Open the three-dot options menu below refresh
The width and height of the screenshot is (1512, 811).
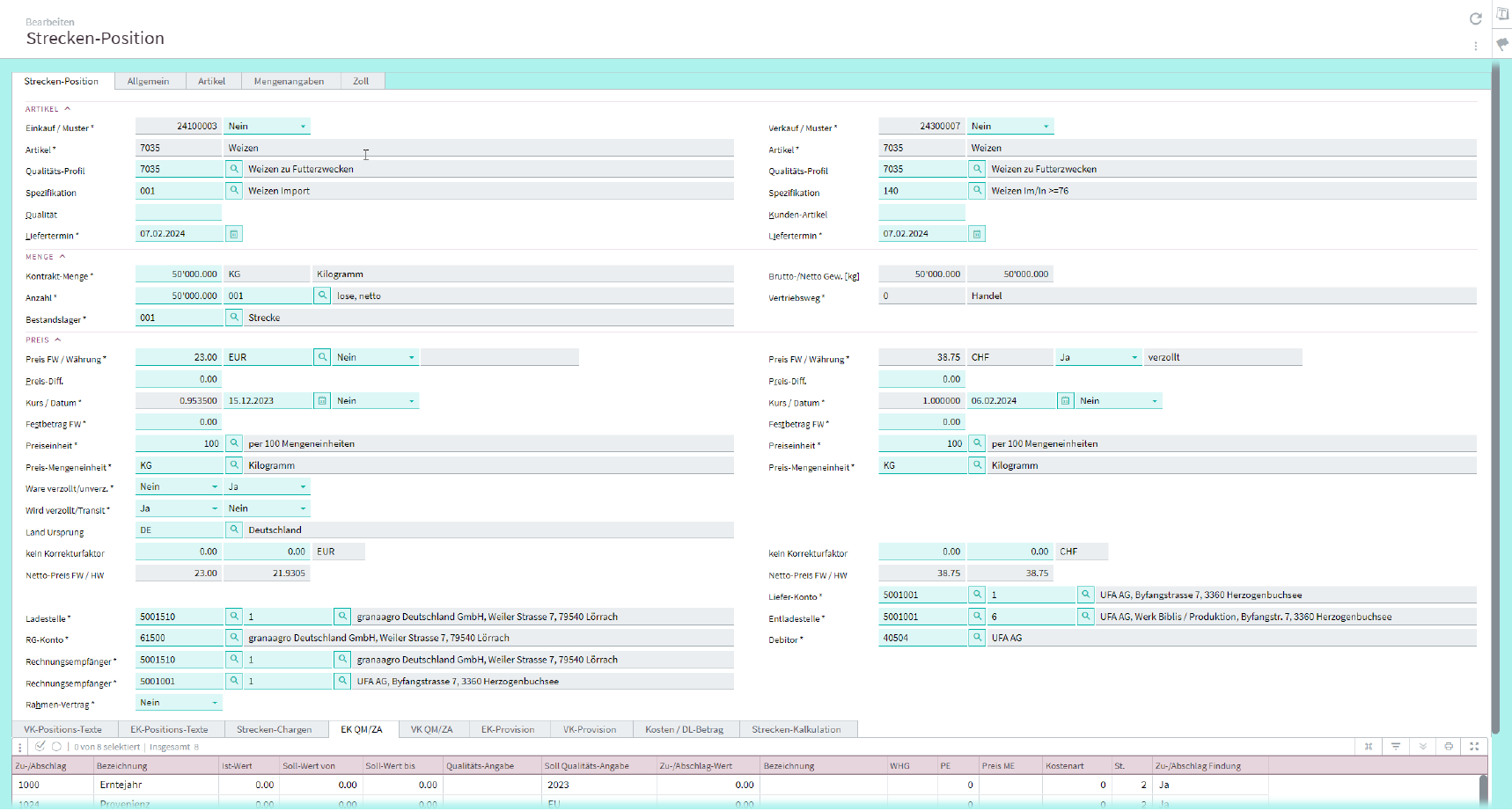coord(1475,46)
